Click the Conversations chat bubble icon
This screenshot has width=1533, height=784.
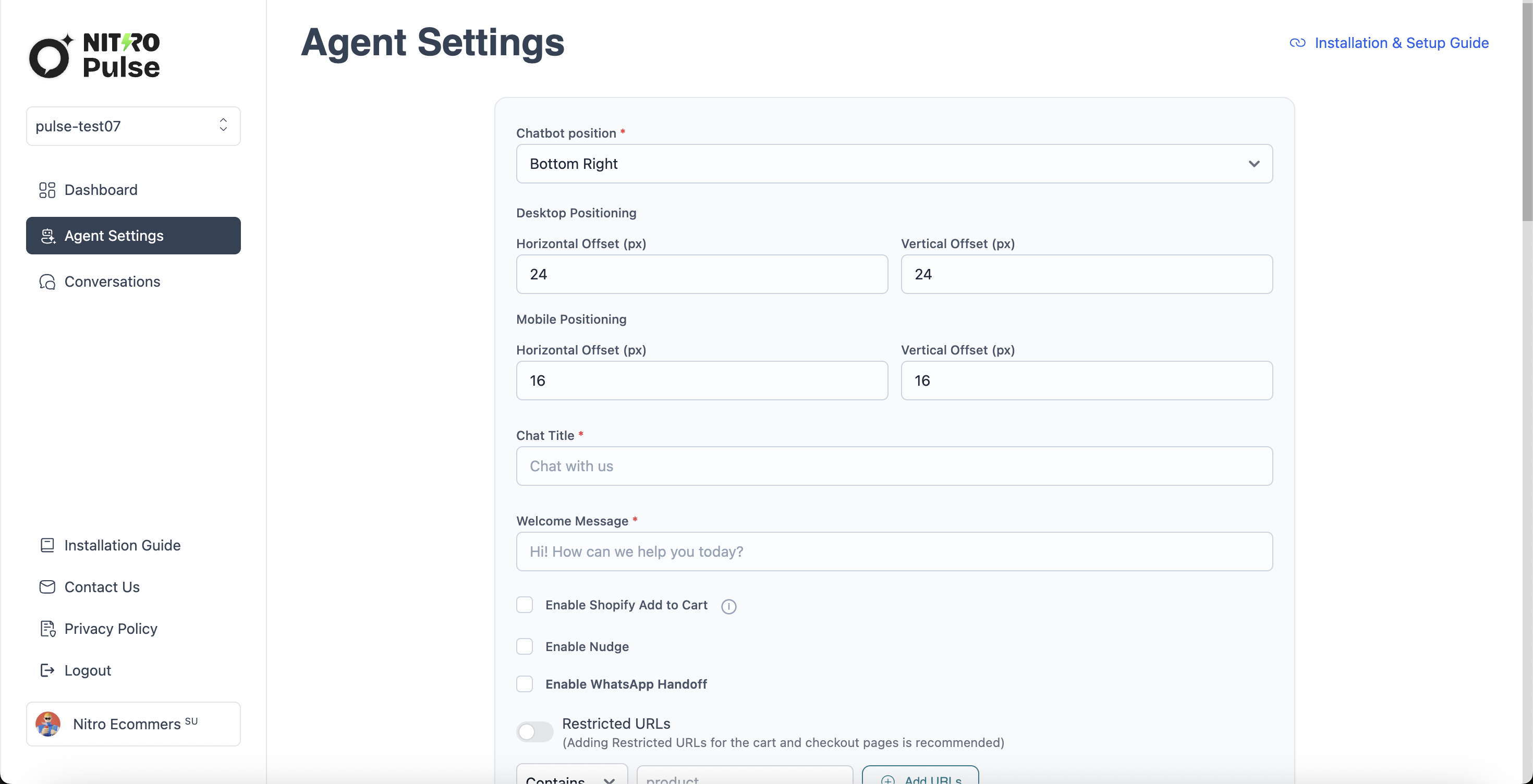(x=47, y=281)
